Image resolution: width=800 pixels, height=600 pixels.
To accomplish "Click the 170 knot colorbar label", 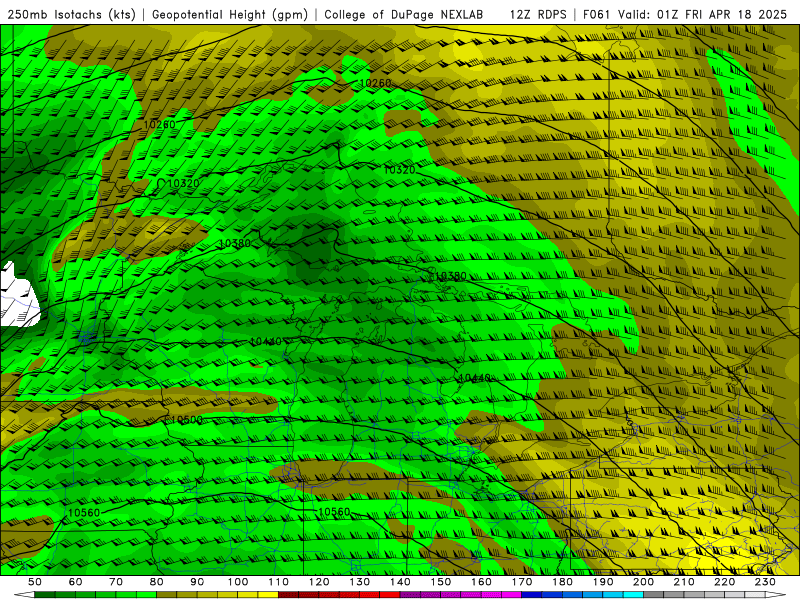I will (x=522, y=582).
